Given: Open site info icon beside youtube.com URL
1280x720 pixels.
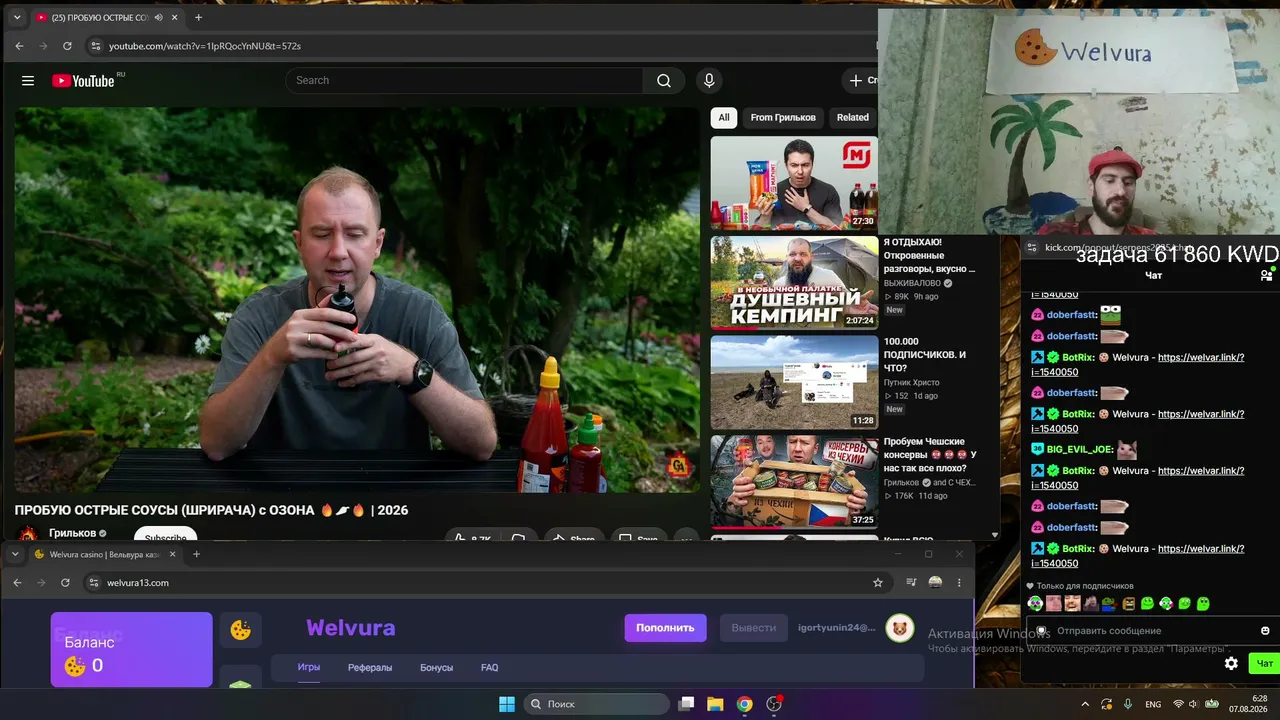Looking at the screenshot, I should pyautogui.click(x=95, y=46).
